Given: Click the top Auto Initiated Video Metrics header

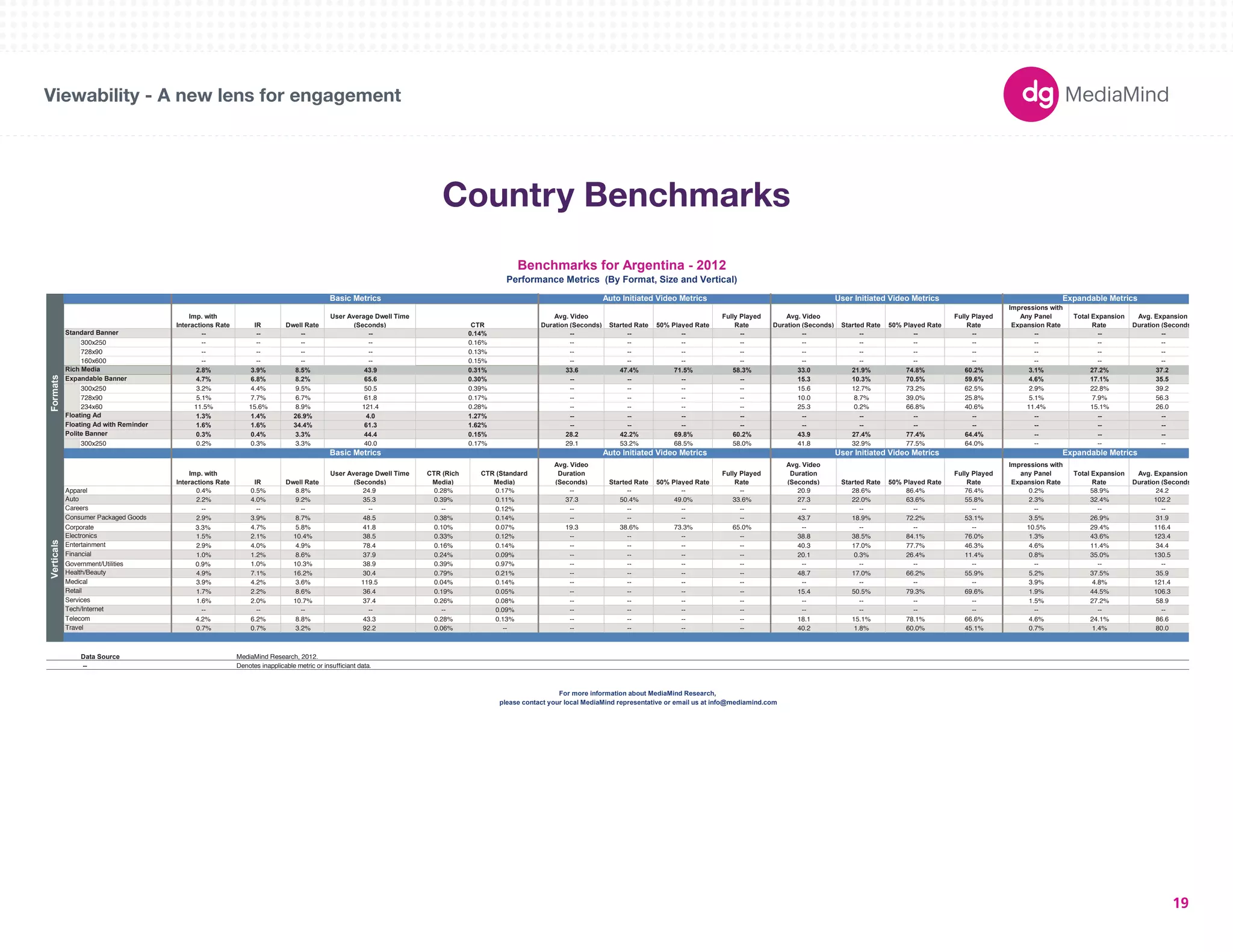Looking at the screenshot, I should [654, 298].
